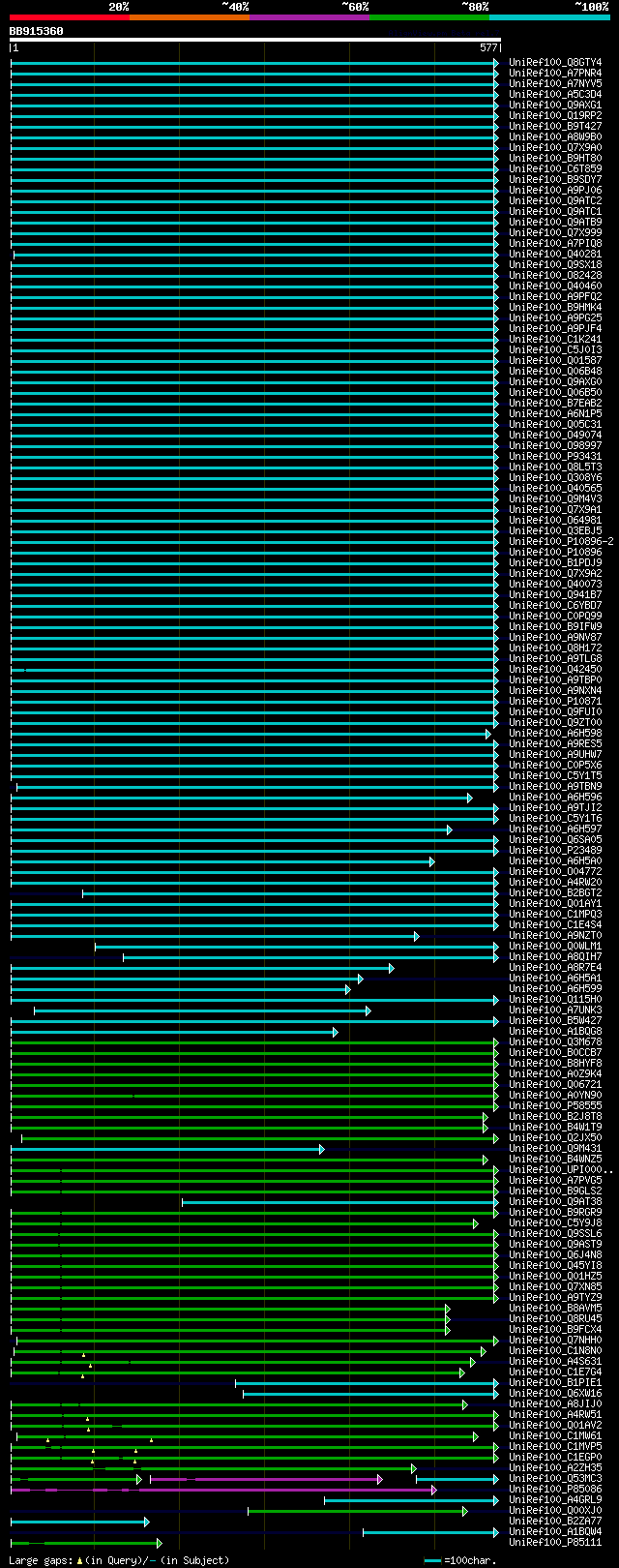Select the UniRef100_P85086 label
Viewport: 619px width, 1568px height.
pyautogui.click(x=555, y=1490)
